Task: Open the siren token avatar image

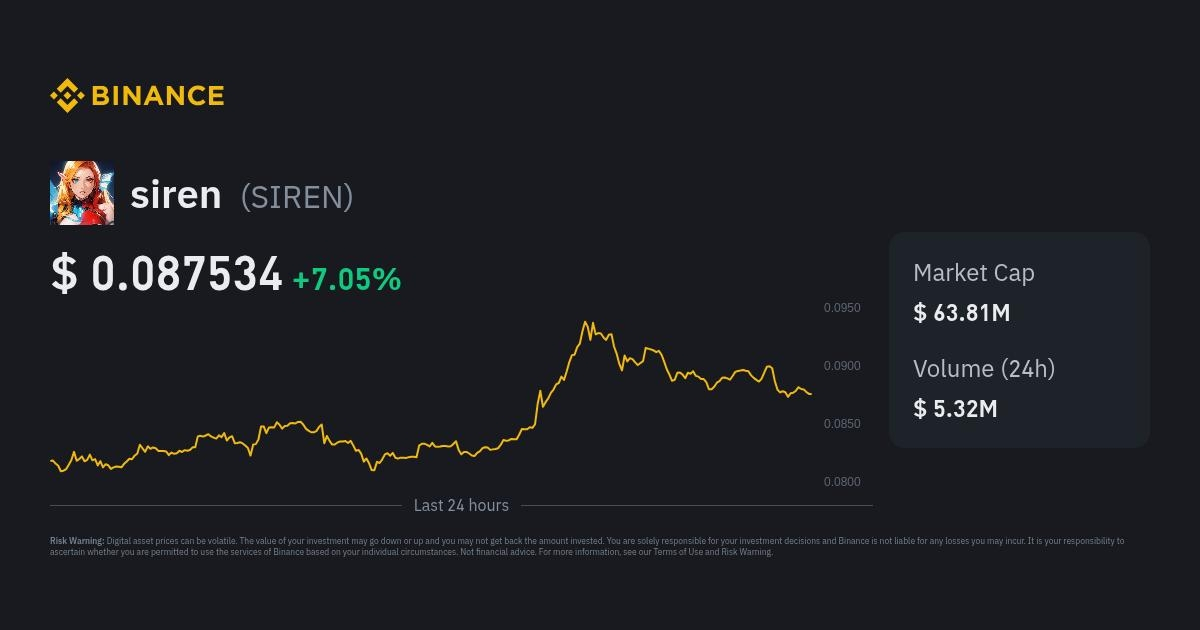Action: pos(82,193)
